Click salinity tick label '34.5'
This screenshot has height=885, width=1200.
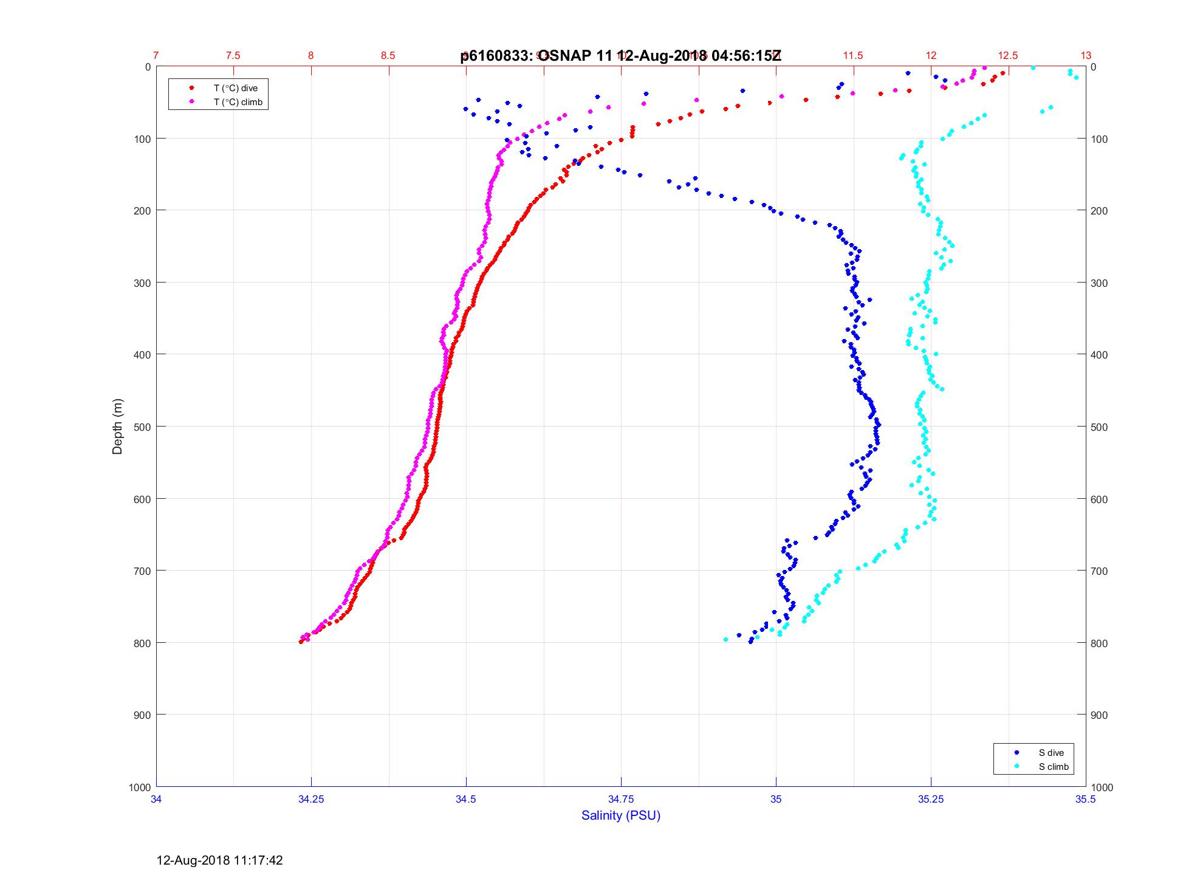pyautogui.click(x=466, y=799)
